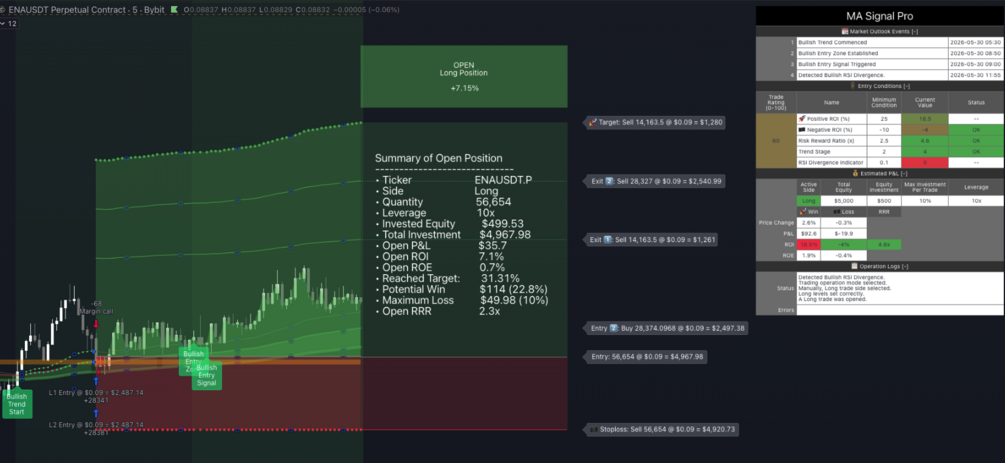
Task: Click the Entry 56,654 @ $0.09 price label
Action: click(x=645, y=357)
